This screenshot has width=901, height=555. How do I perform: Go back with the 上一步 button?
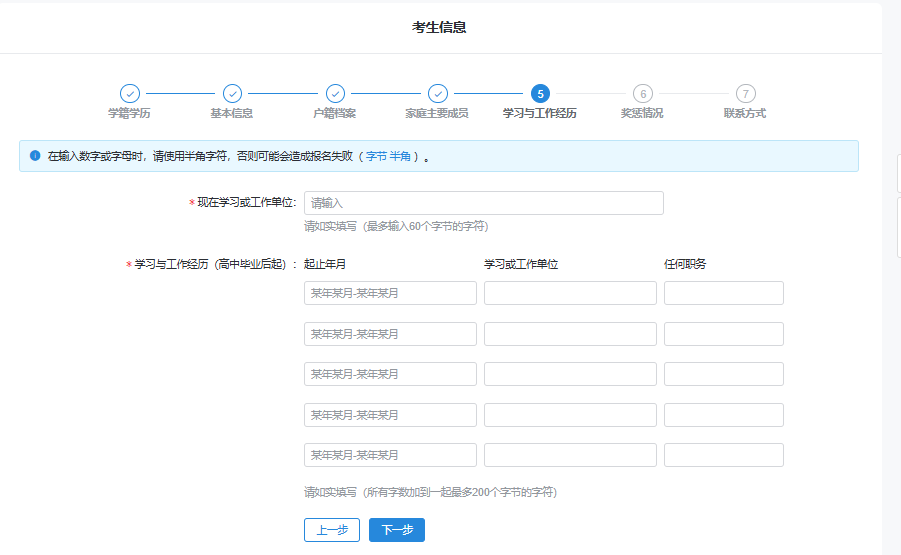pos(332,530)
